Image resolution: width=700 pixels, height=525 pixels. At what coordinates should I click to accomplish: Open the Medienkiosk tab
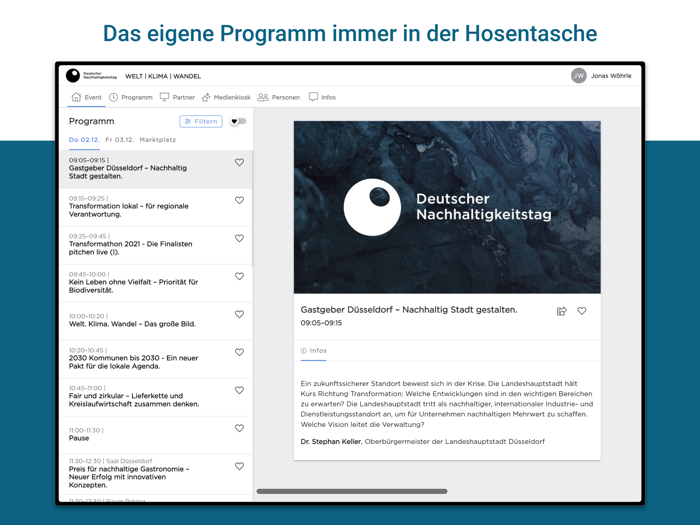click(x=226, y=97)
